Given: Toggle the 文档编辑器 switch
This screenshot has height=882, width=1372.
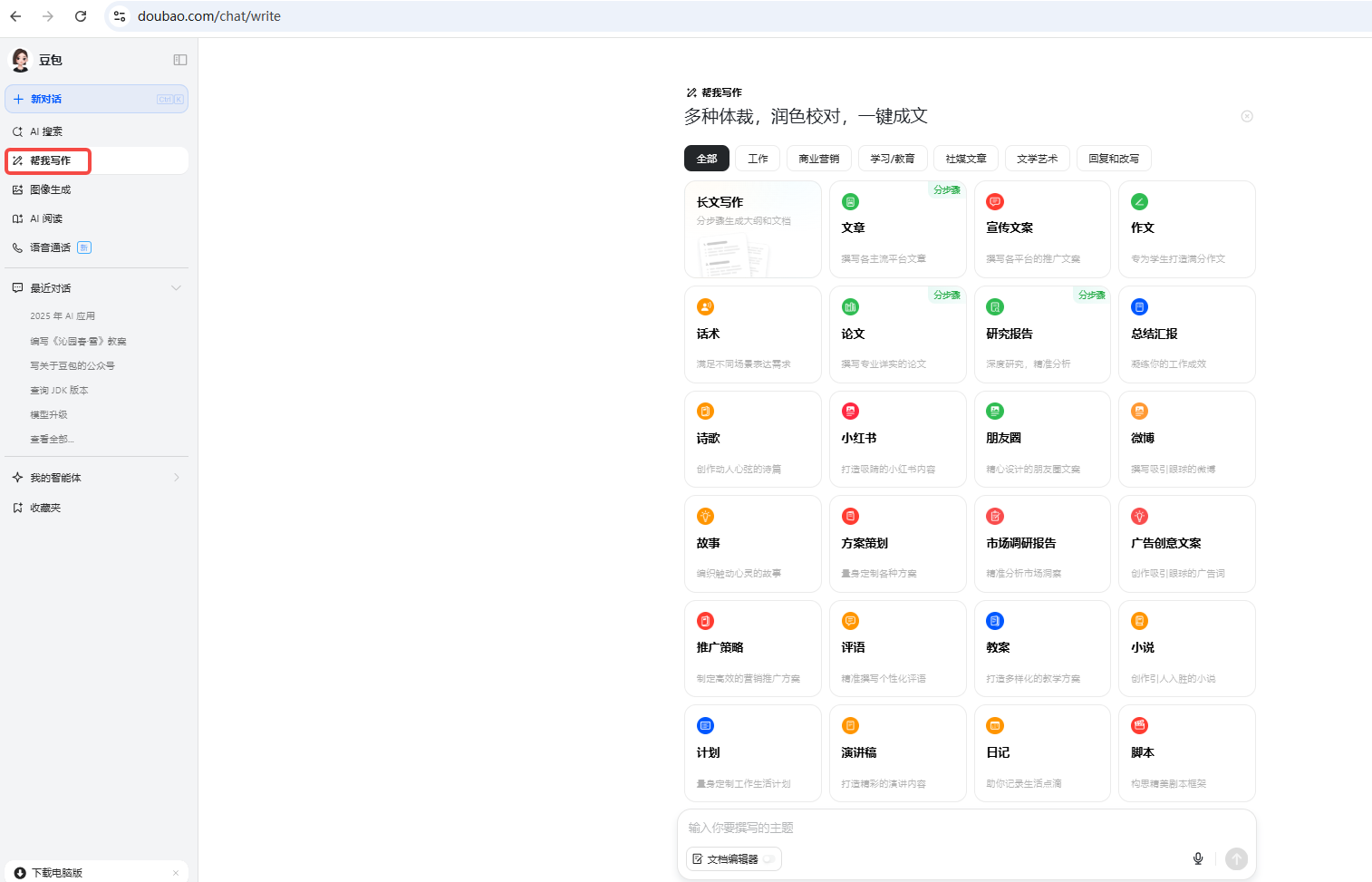Looking at the screenshot, I should pyautogui.click(x=768, y=859).
